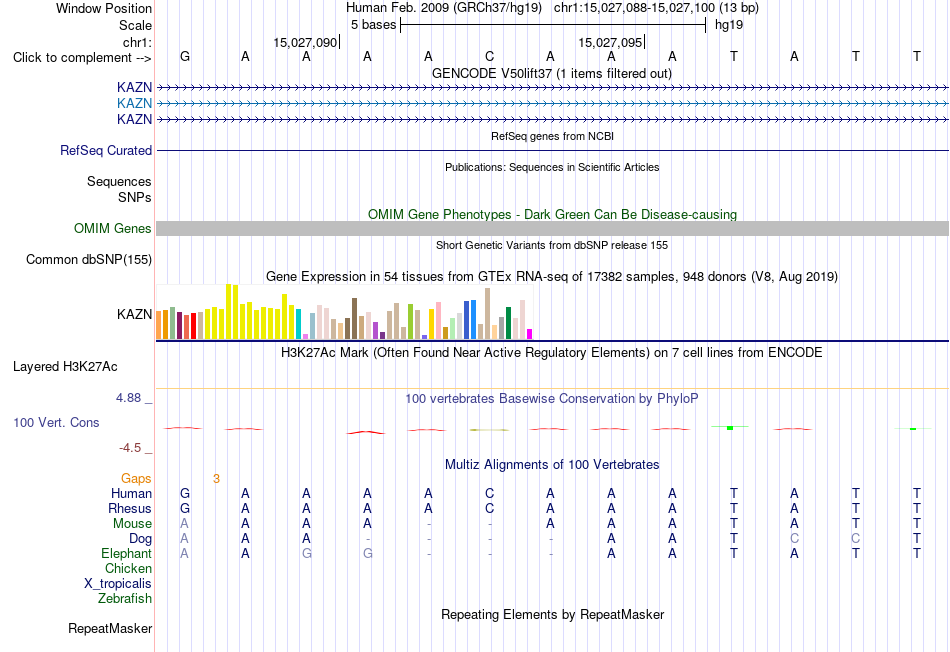Click the orange gap count "3"
Screen dimensions: 950x652
[x=216, y=479]
